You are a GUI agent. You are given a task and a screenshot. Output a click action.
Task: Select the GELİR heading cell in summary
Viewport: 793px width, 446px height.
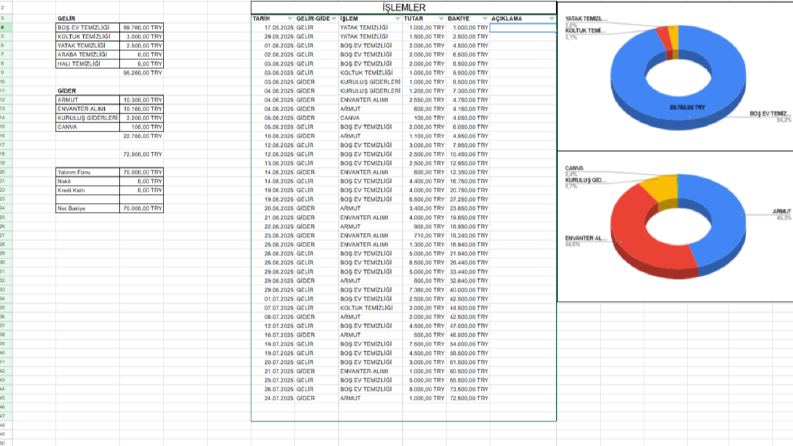click(x=87, y=19)
